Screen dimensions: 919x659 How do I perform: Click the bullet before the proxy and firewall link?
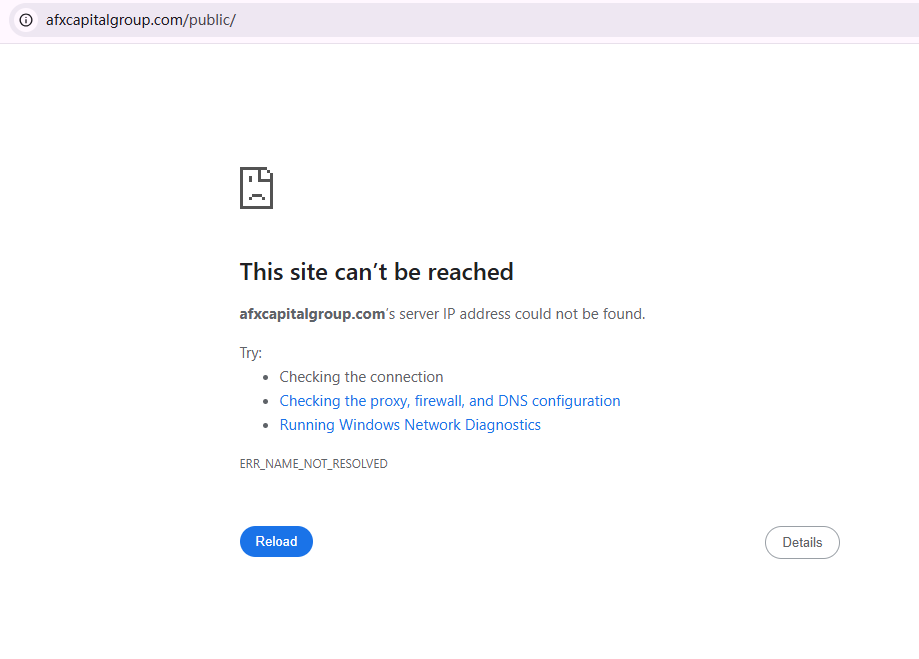[x=266, y=402]
